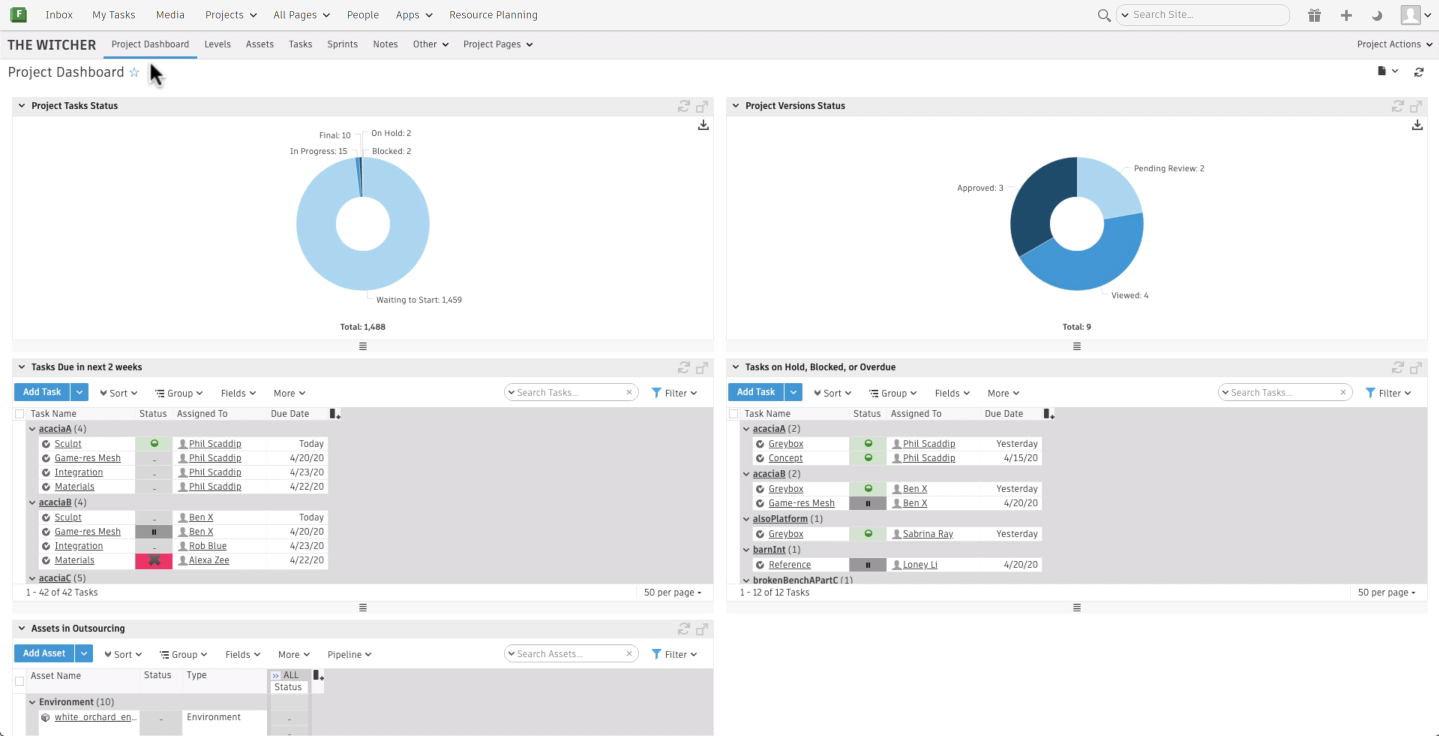Refresh the Project Tasks Status widget
The width and height of the screenshot is (1439, 736).
coord(684,105)
